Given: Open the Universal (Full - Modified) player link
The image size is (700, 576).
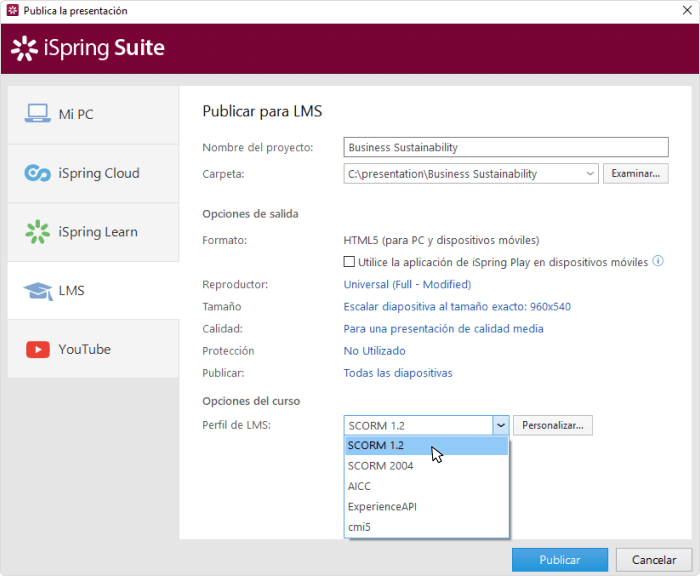Looking at the screenshot, I should [407, 284].
